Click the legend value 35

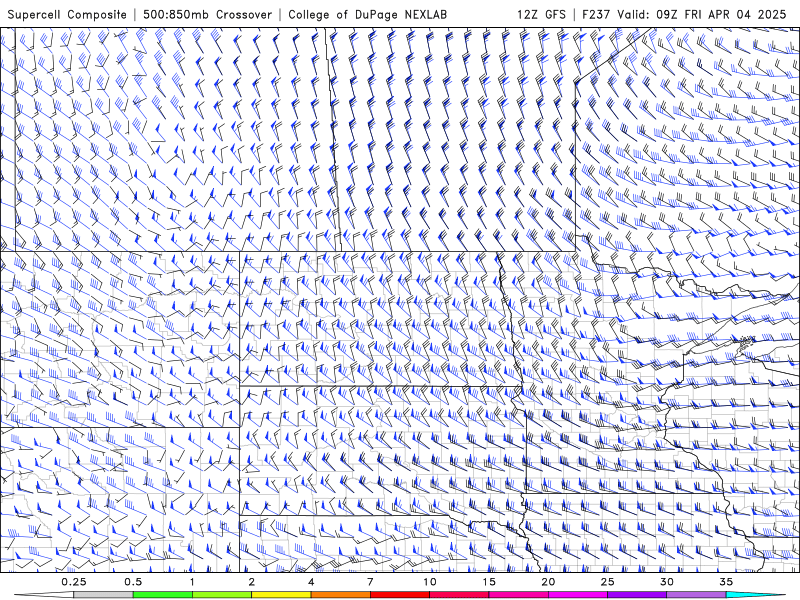[x=726, y=582]
